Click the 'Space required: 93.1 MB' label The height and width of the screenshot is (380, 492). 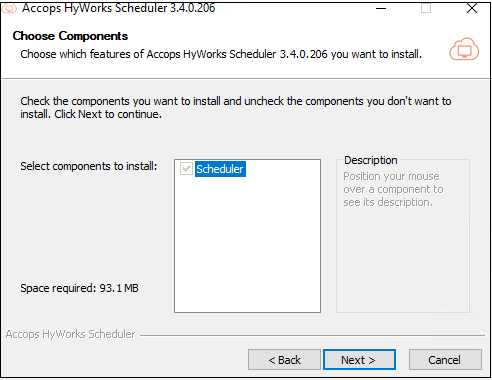pyautogui.click(x=79, y=288)
